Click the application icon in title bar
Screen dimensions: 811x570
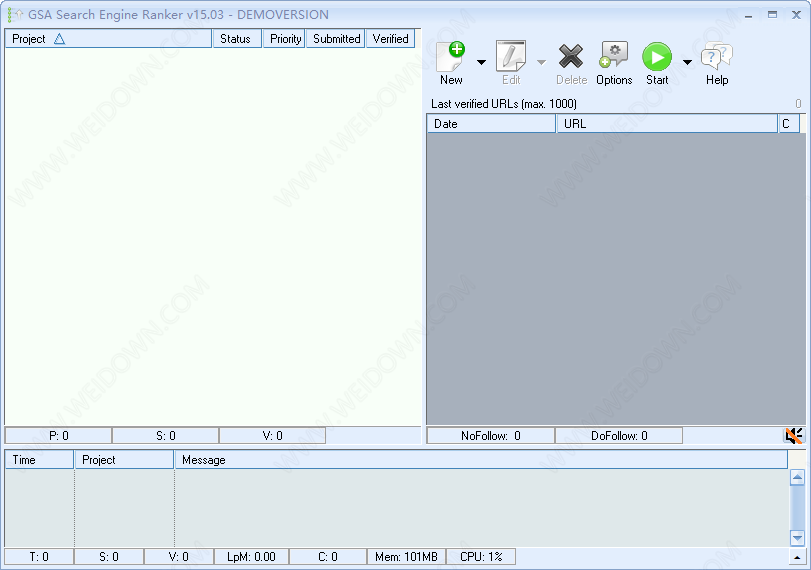click(x=14, y=14)
